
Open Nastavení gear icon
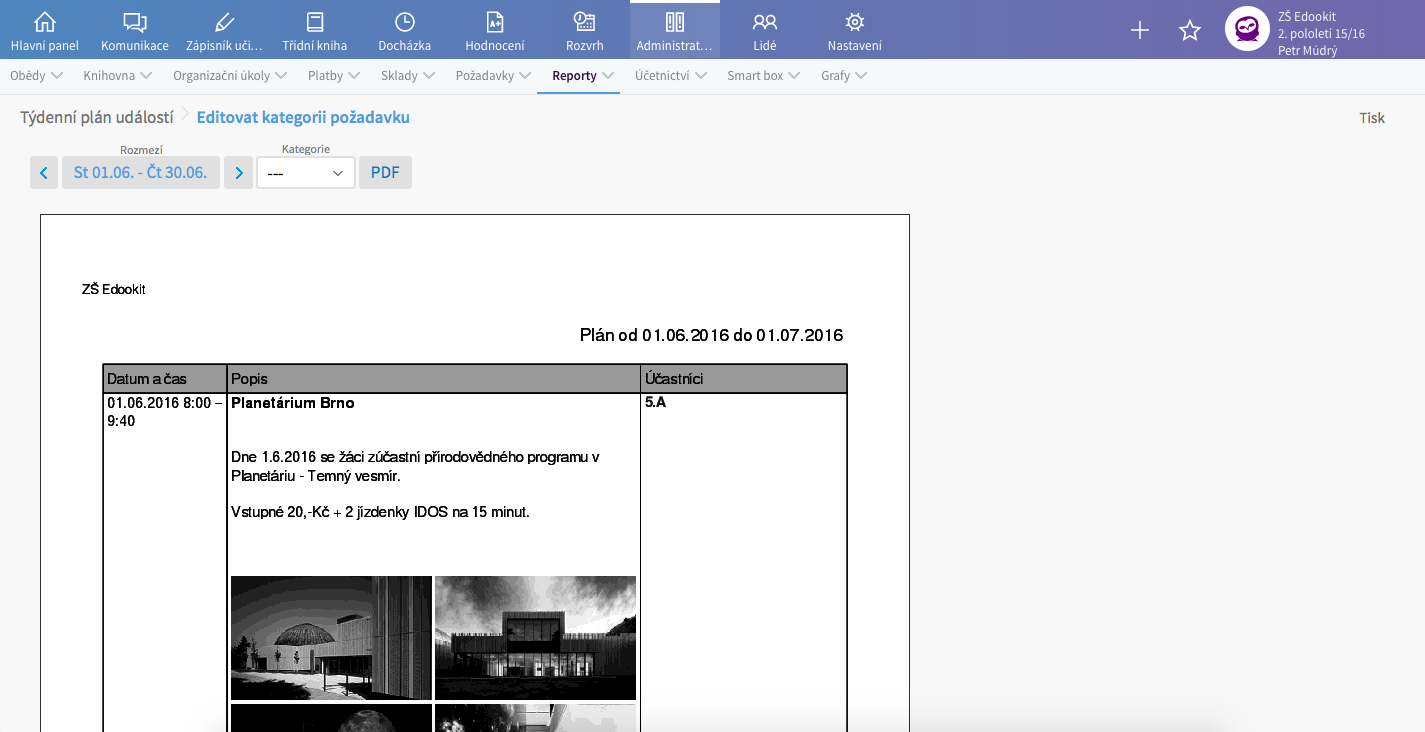point(855,22)
